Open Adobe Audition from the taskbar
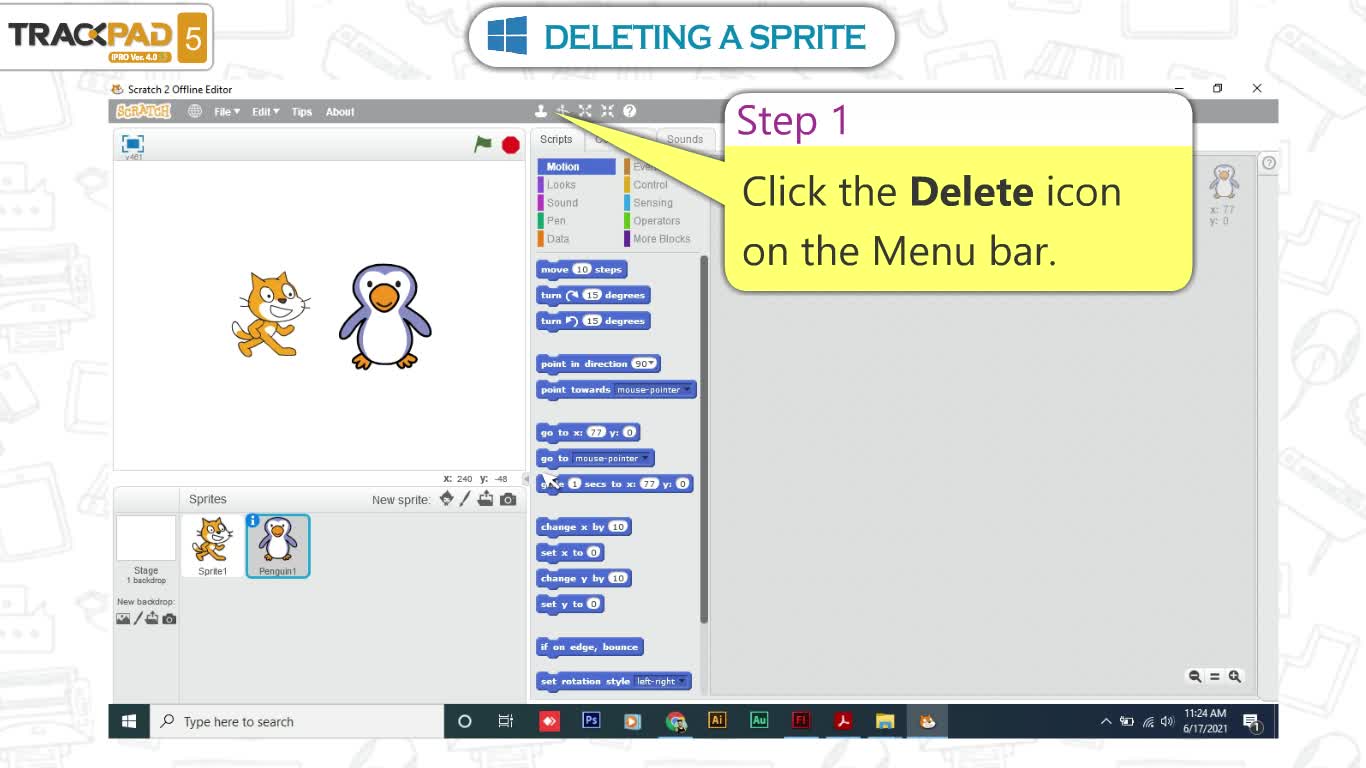The height and width of the screenshot is (768, 1366). tap(759, 720)
